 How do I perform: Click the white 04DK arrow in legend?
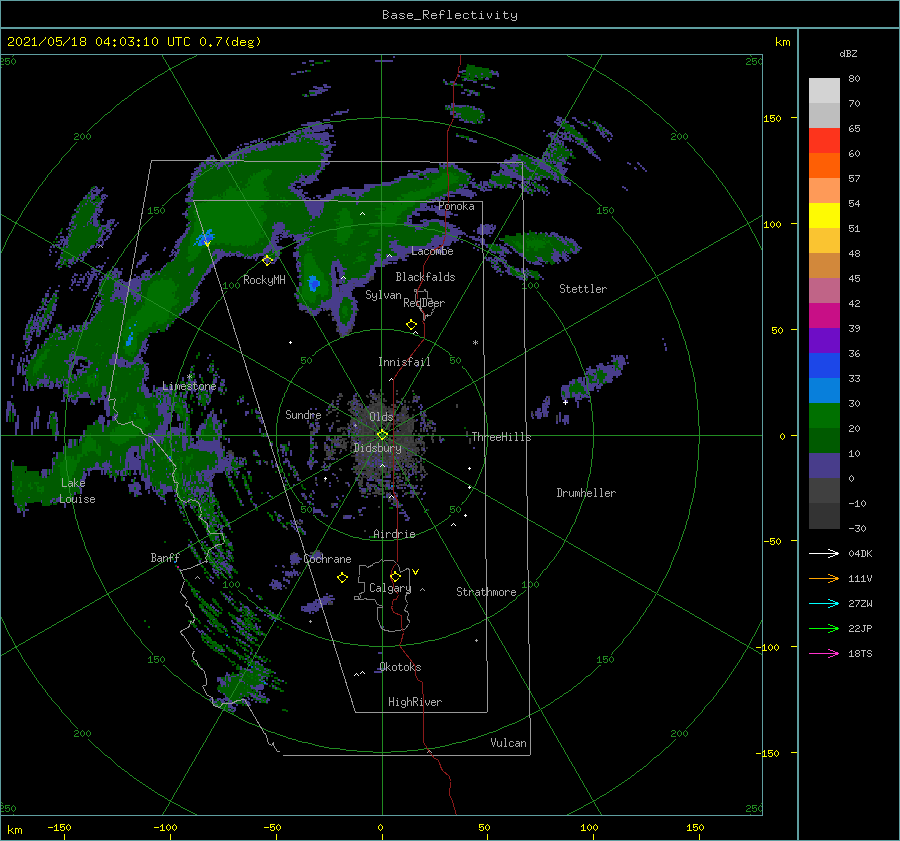pos(824,553)
